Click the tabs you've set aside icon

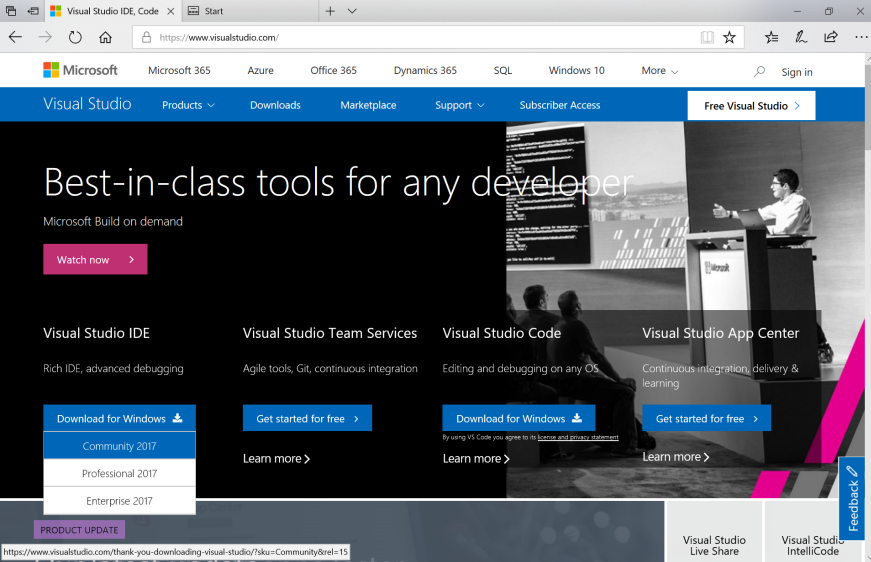pos(11,11)
